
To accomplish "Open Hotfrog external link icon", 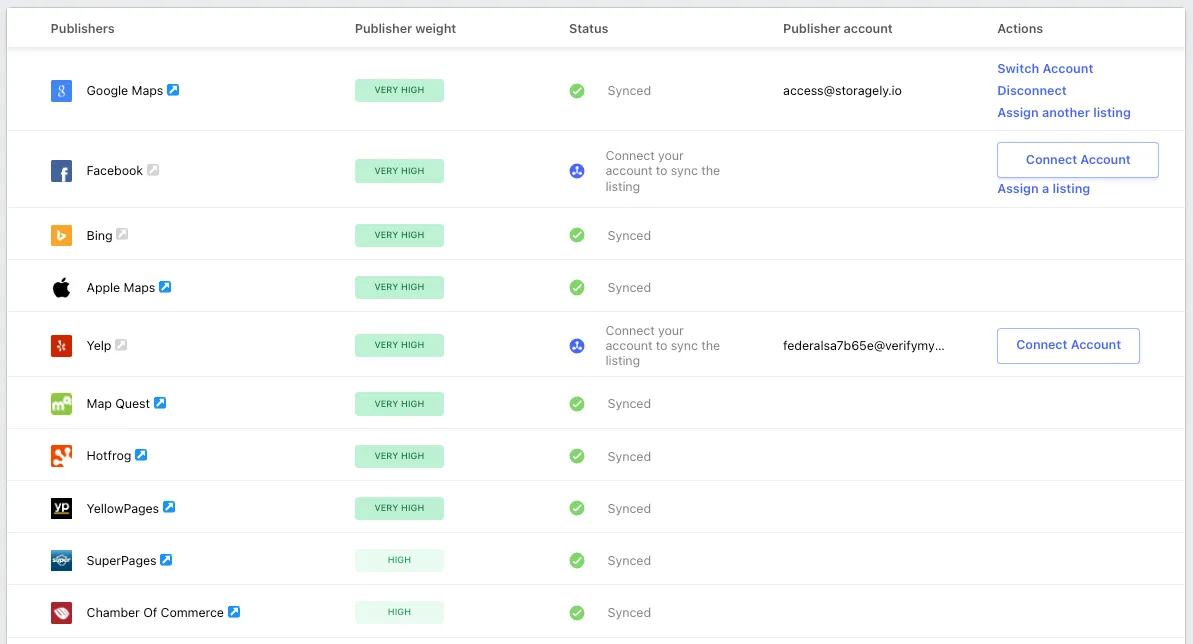I will coord(141,455).
